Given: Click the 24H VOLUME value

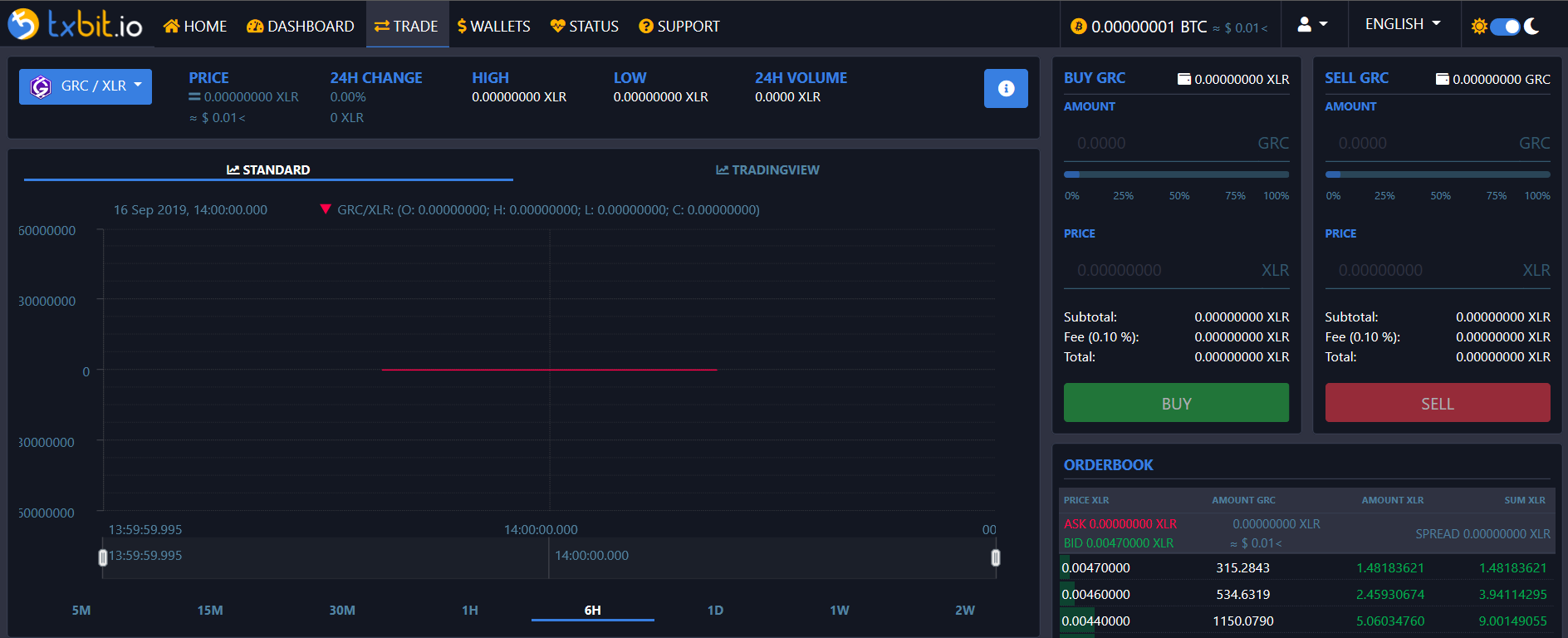Looking at the screenshot, I should [788, 97].
